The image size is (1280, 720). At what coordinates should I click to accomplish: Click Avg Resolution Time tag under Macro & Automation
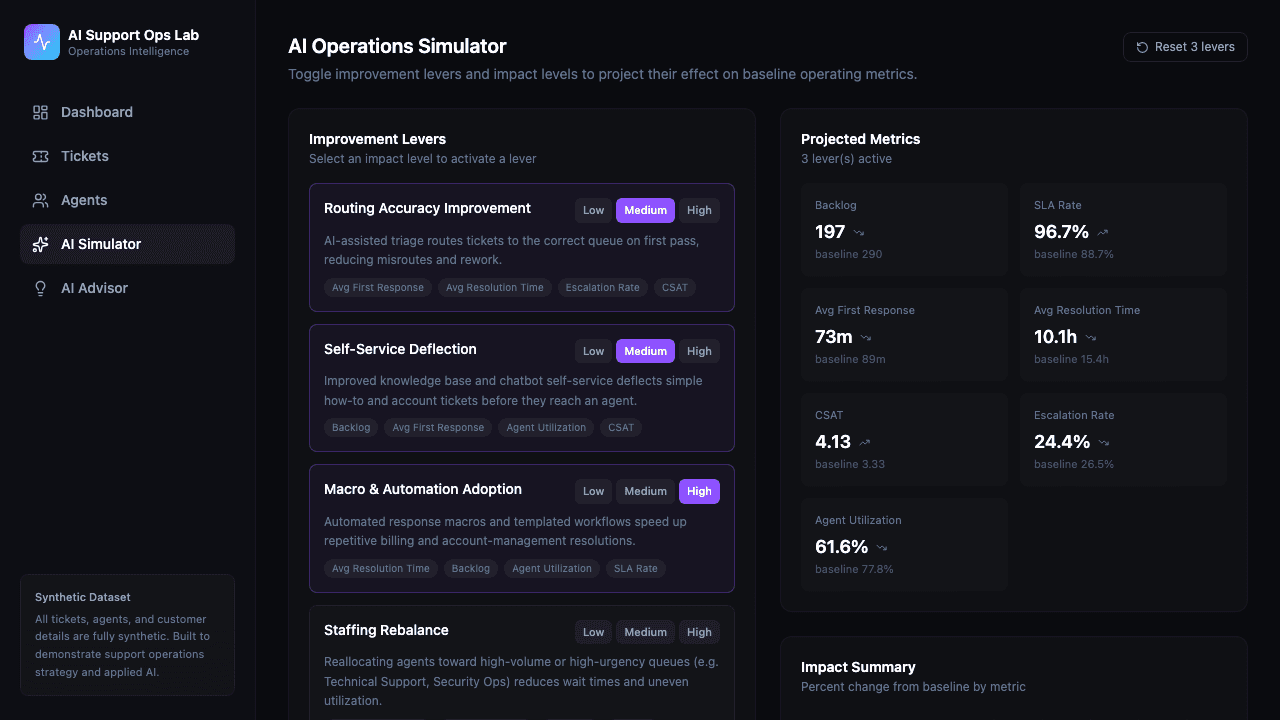tap(382, 568)
